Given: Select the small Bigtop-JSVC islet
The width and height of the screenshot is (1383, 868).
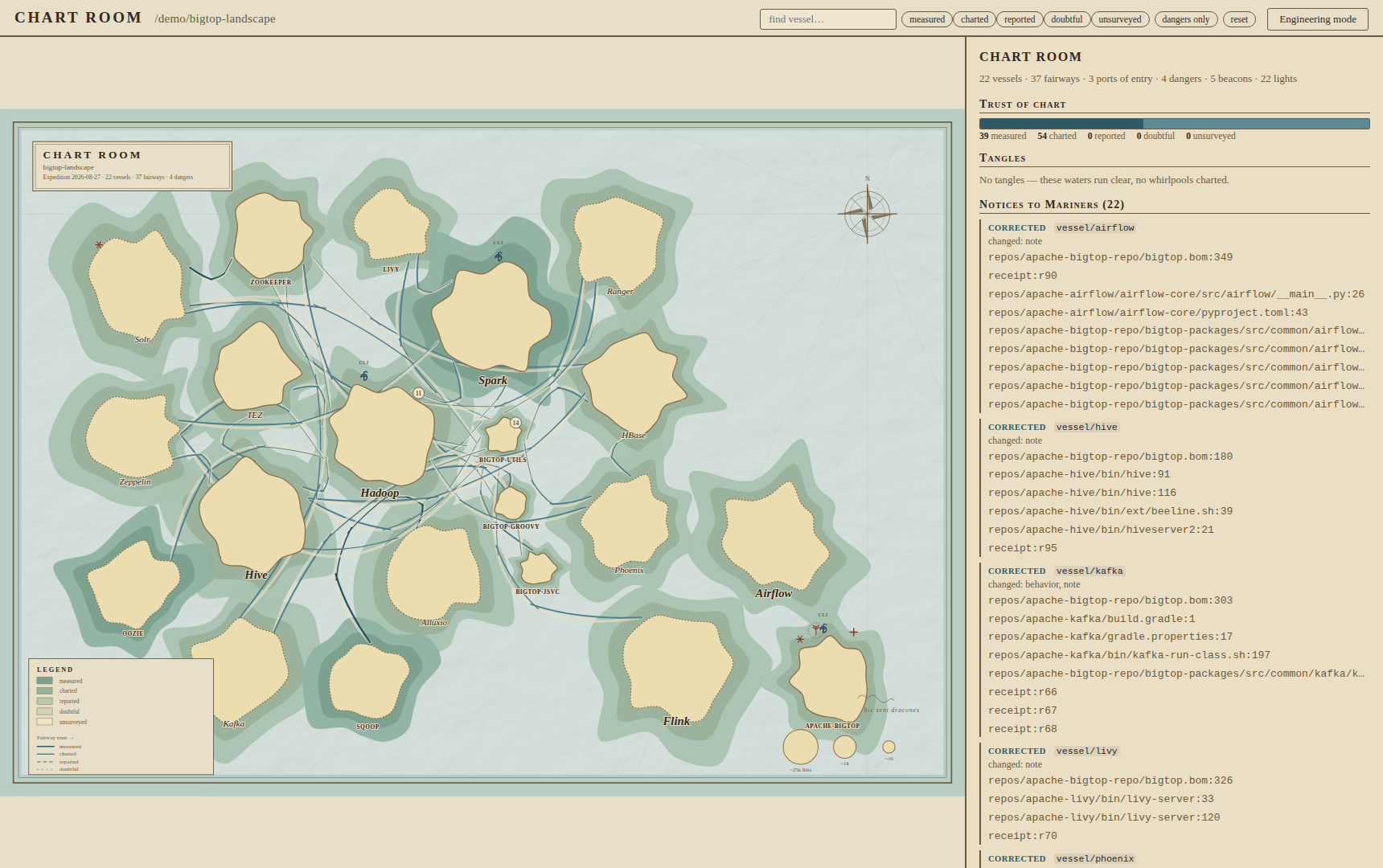Looking at the screenshot, I should [x=538, y=568].
